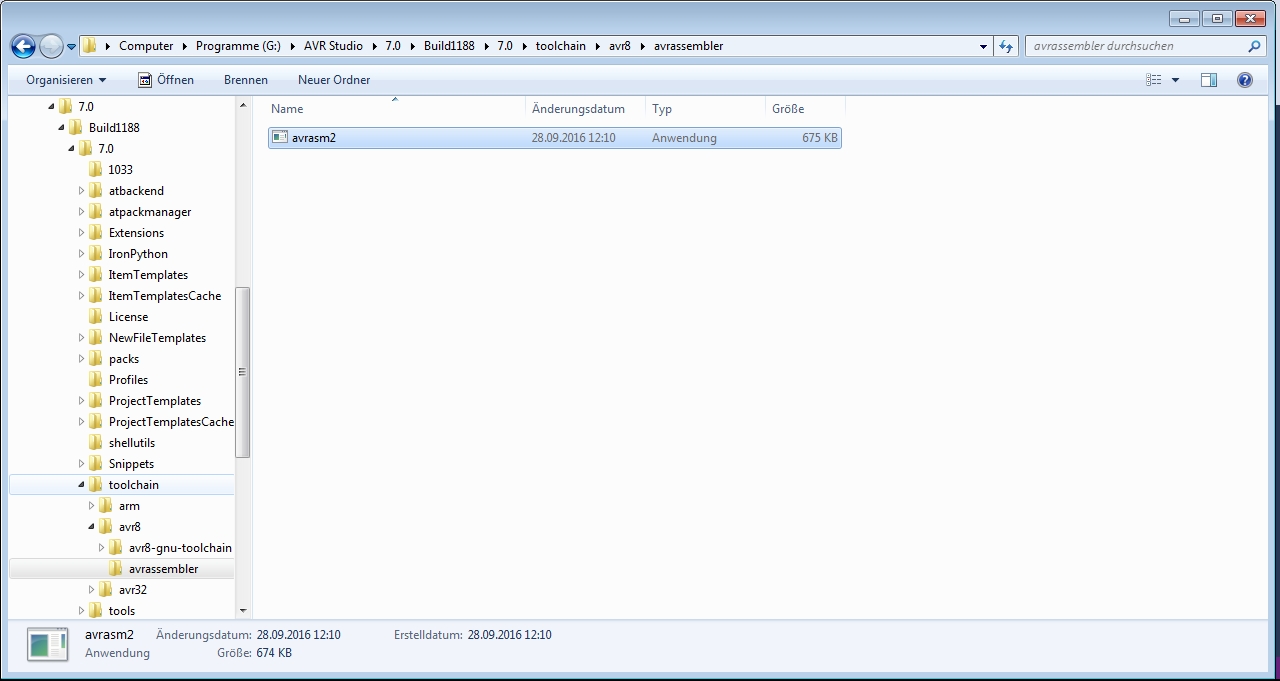Expand the avr8-gnu-toolchain folder node

[x=102, y=548]
